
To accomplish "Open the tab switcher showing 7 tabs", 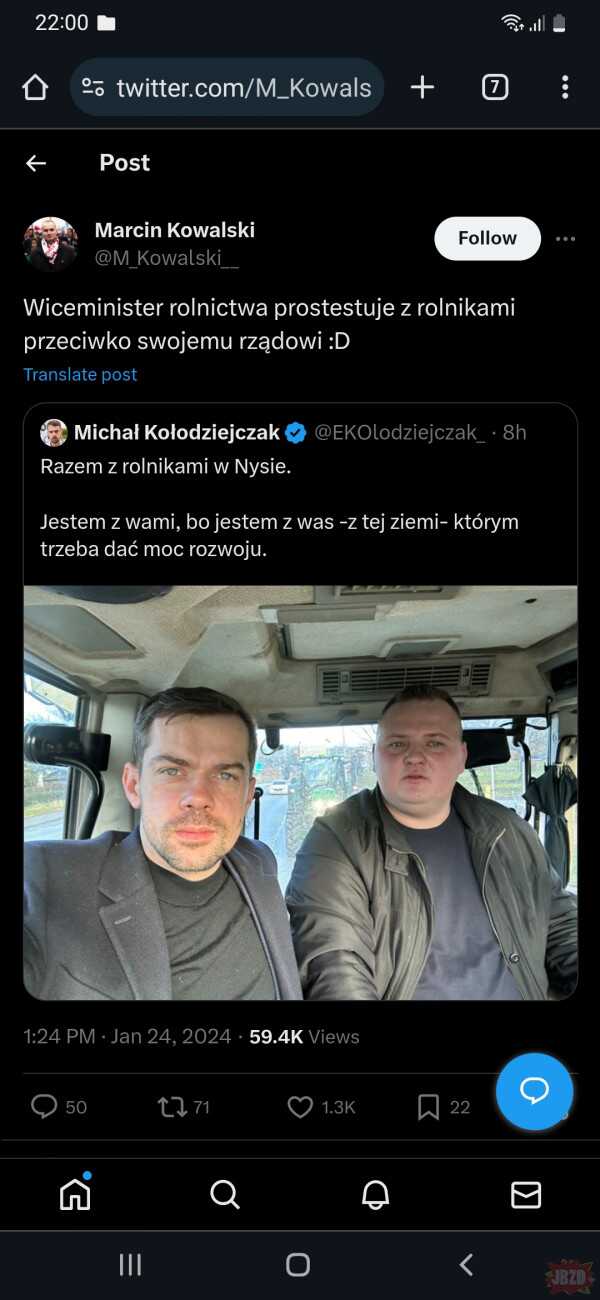I will 494,88.
